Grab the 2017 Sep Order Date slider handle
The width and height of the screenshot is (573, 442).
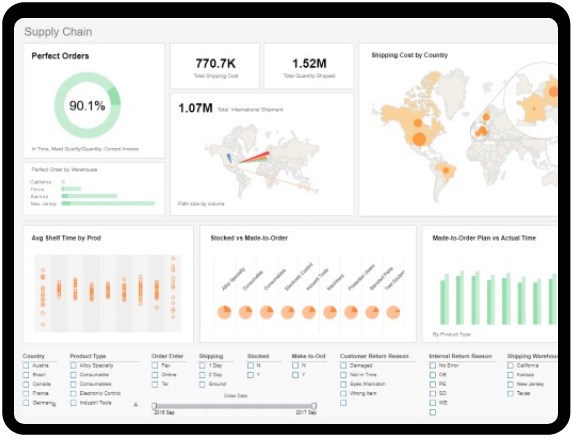point(314,406)
